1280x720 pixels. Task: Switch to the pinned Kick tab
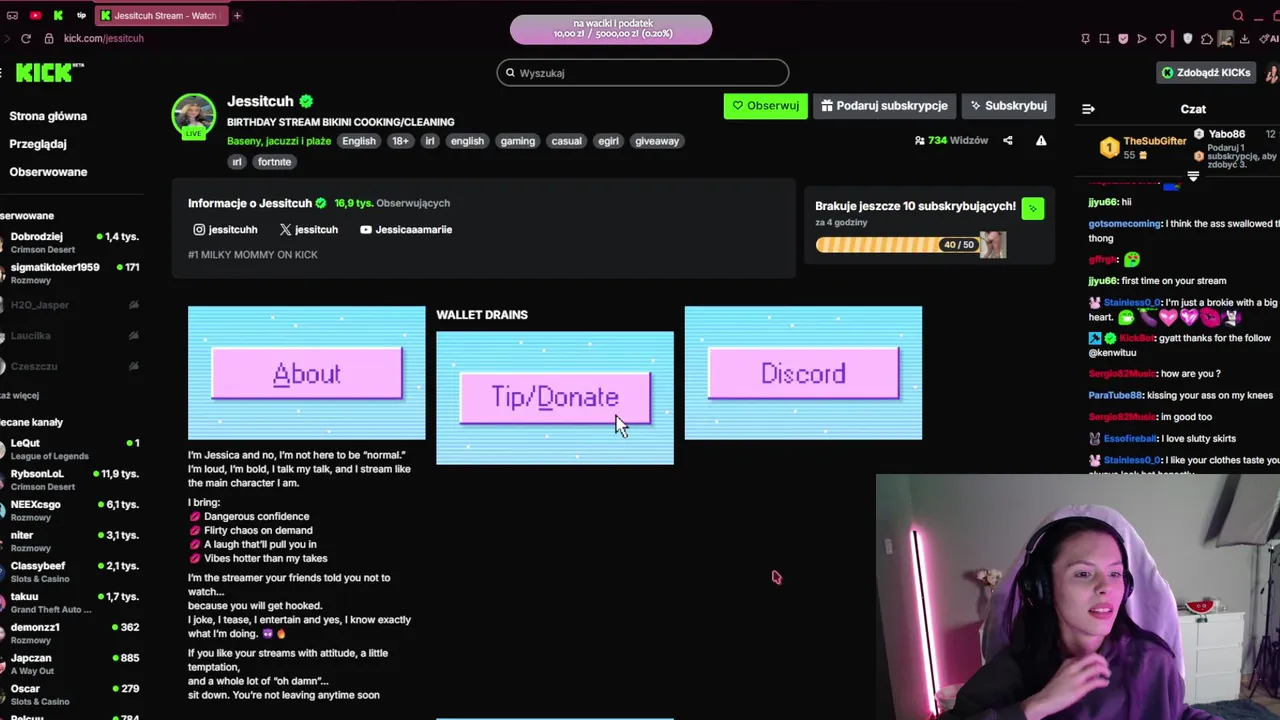pyautogui.click(x=58, y=15)
